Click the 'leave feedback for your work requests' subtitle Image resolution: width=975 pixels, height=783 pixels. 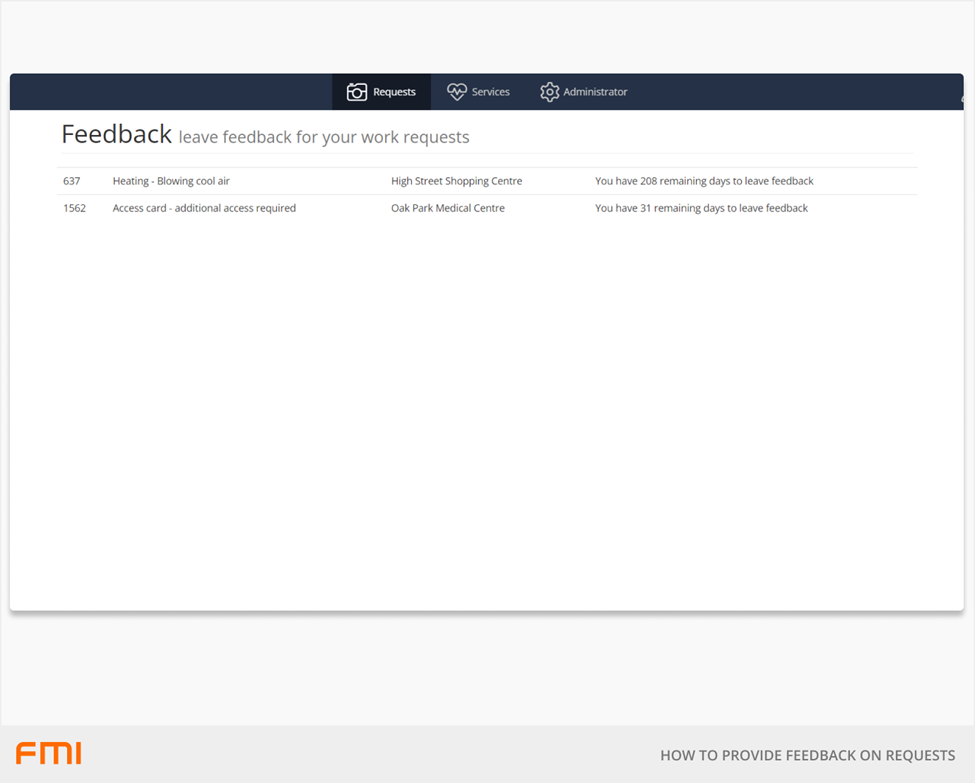coord(323,137)
